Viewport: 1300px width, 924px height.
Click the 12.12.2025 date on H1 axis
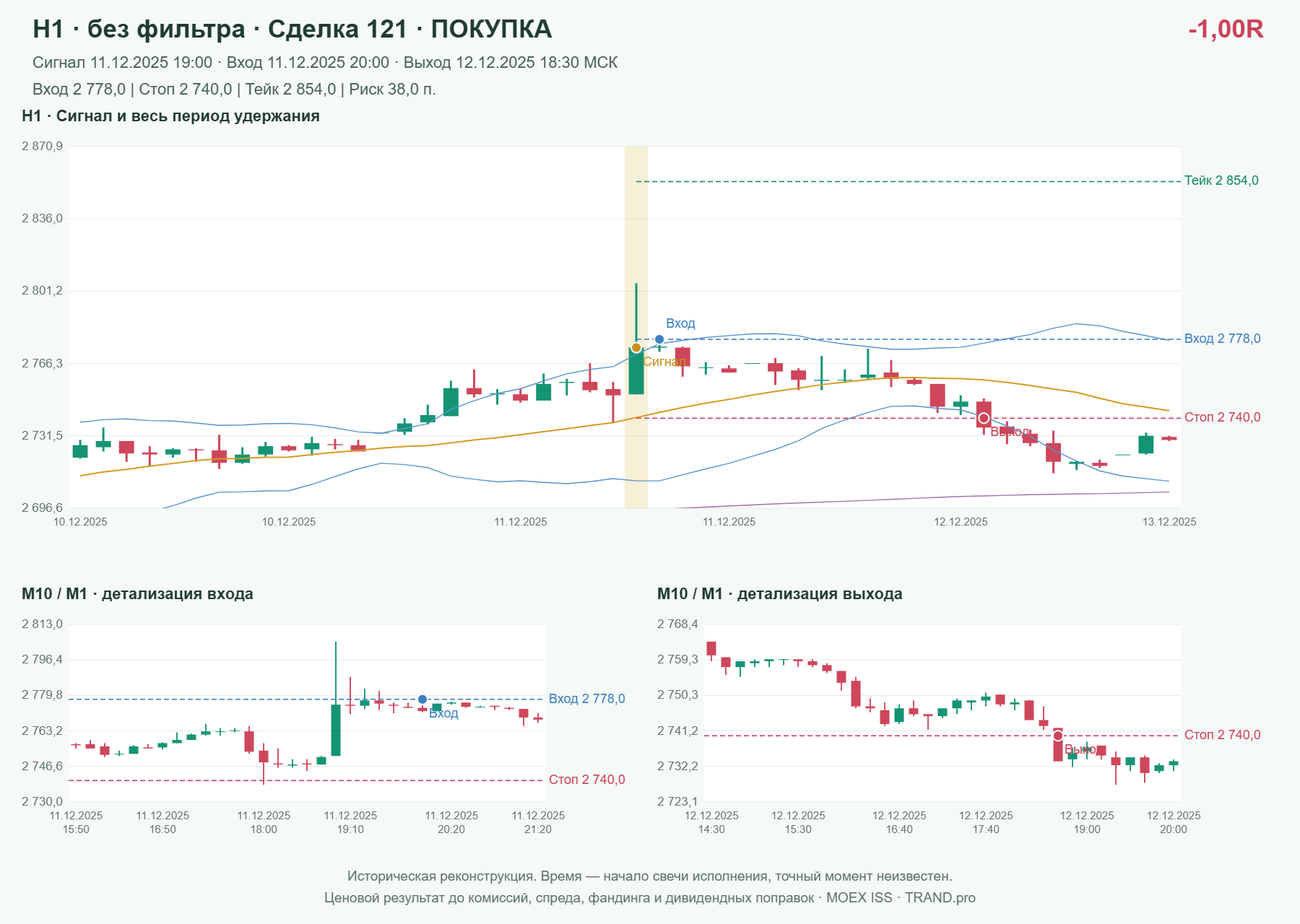click(961, 522)
